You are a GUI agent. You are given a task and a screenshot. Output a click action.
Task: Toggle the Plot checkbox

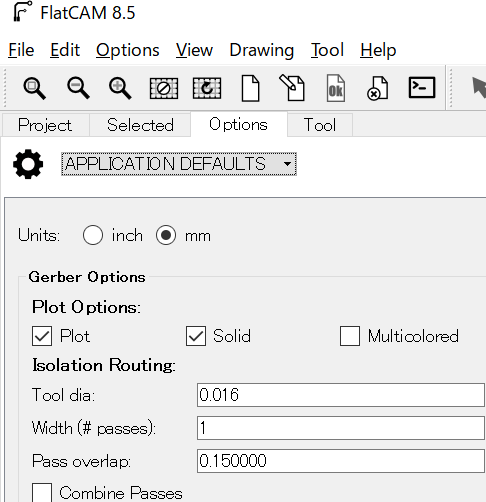[42, 336]
